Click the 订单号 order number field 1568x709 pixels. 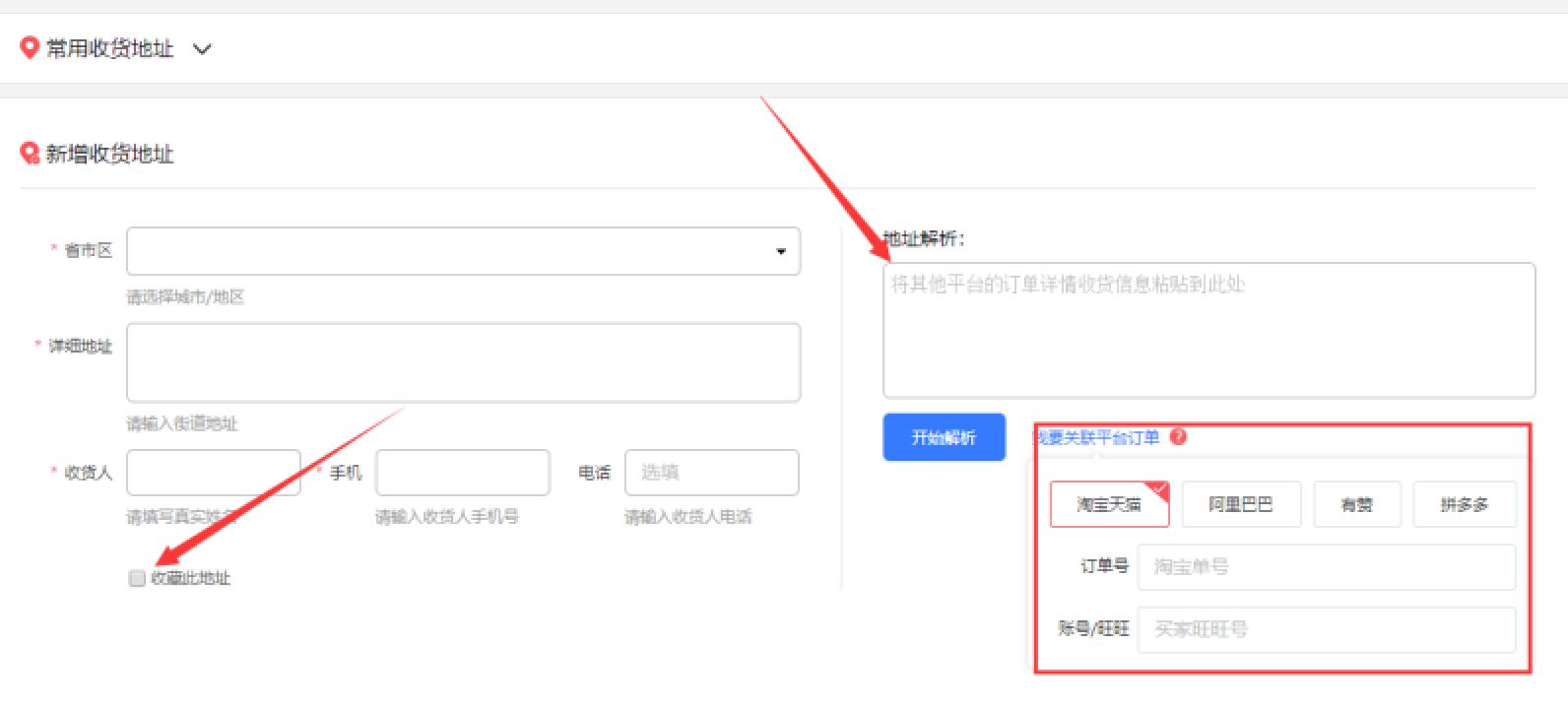[x=1326, y=567]
